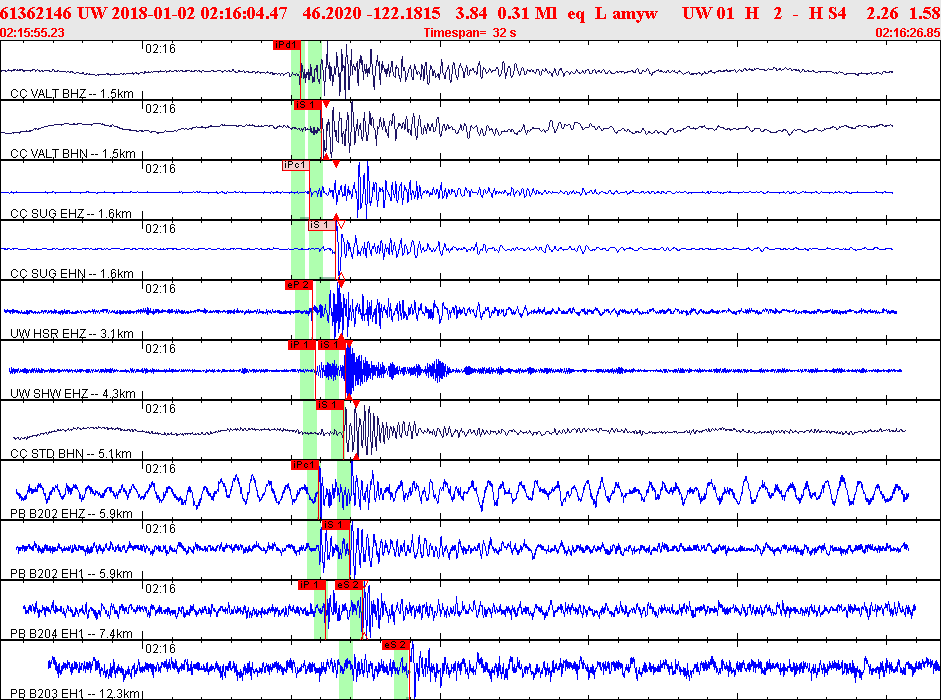
Task: Click the magnitude value 0.31 Ml
Action: tap(528, 13)
